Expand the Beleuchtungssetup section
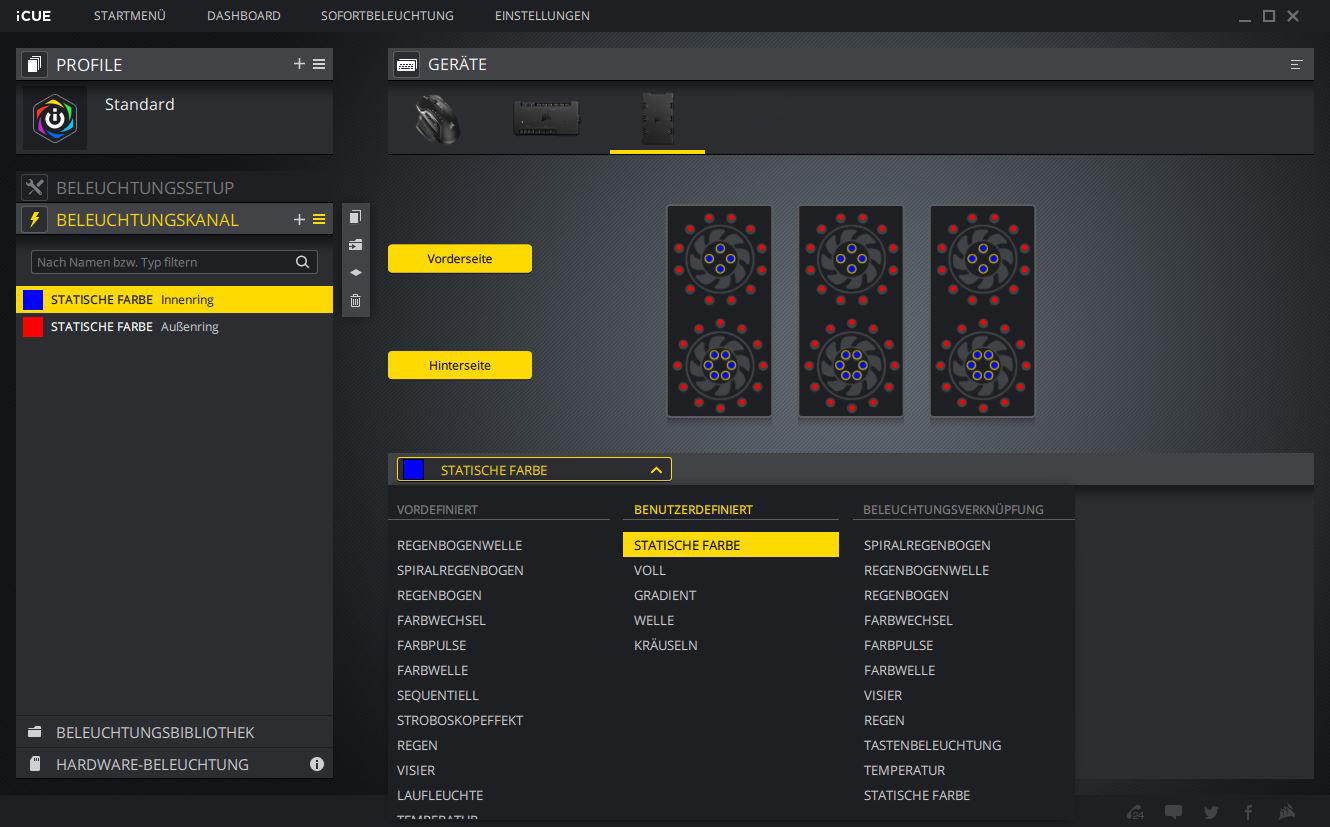Screen dimensions: 1330x827 point(145,188)
